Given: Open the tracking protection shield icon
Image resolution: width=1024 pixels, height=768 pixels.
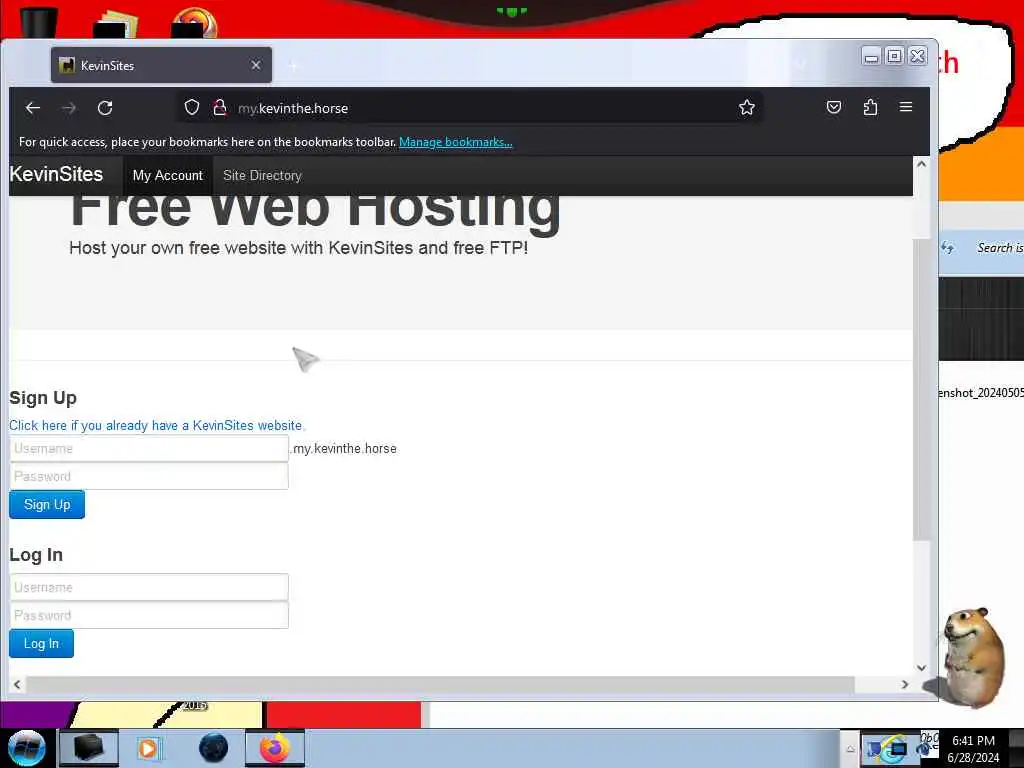Looking at the screenshot, I should [x=191, y=107].
